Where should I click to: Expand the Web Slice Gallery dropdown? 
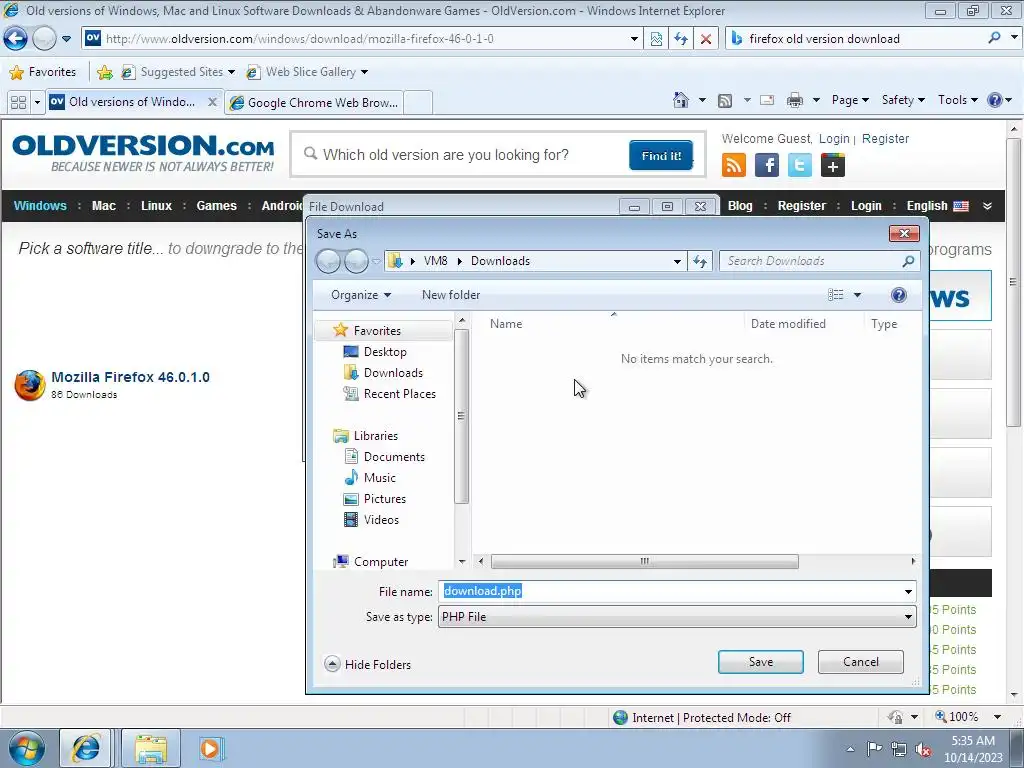(364, 72)
